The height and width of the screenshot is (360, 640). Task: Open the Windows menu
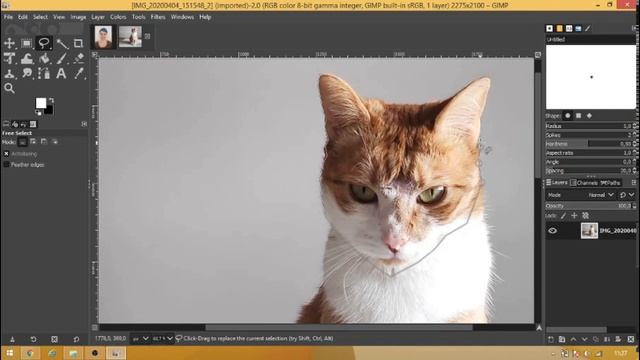[x=182, y=17]
